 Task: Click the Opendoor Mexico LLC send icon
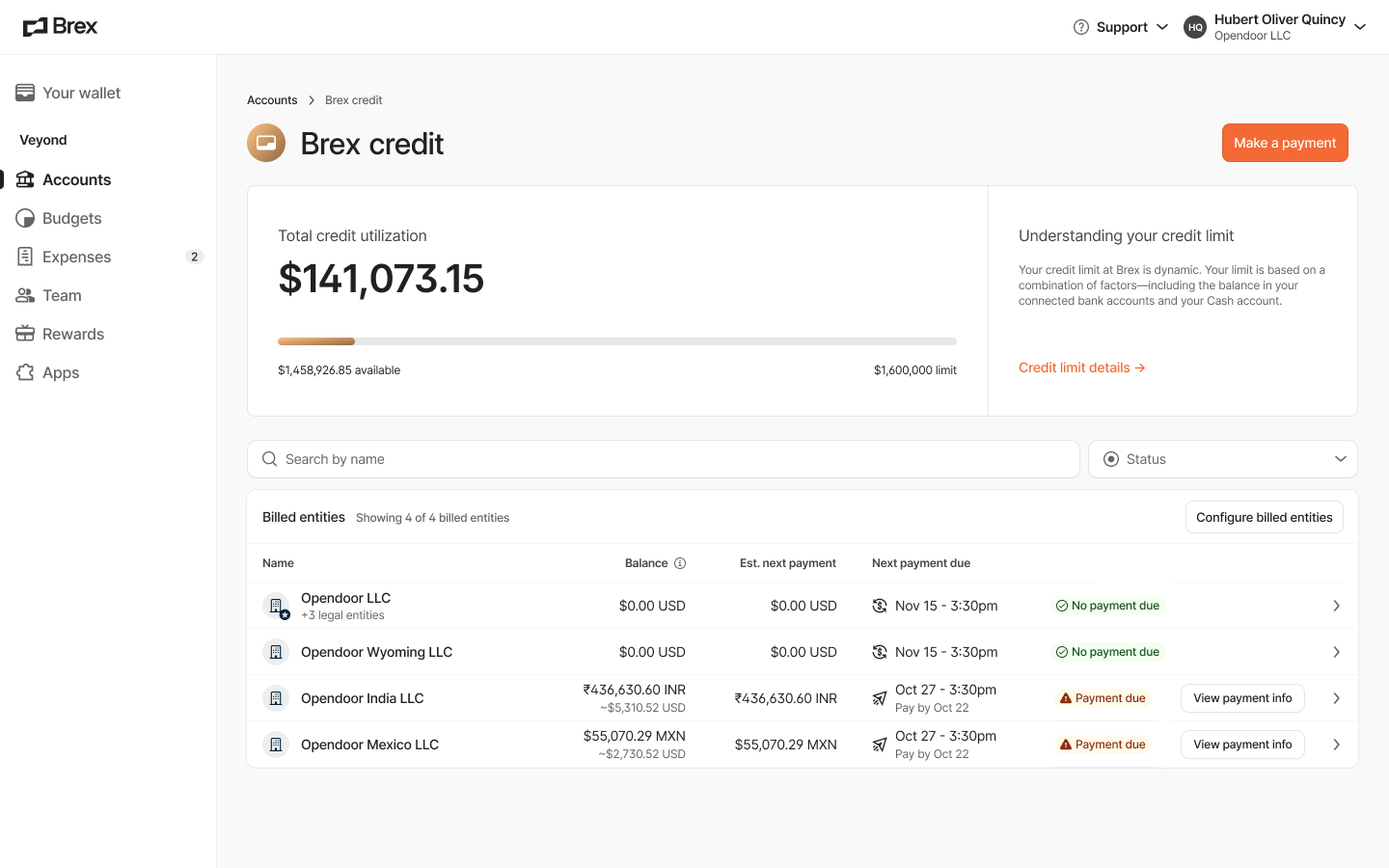[x=880, y=745]
